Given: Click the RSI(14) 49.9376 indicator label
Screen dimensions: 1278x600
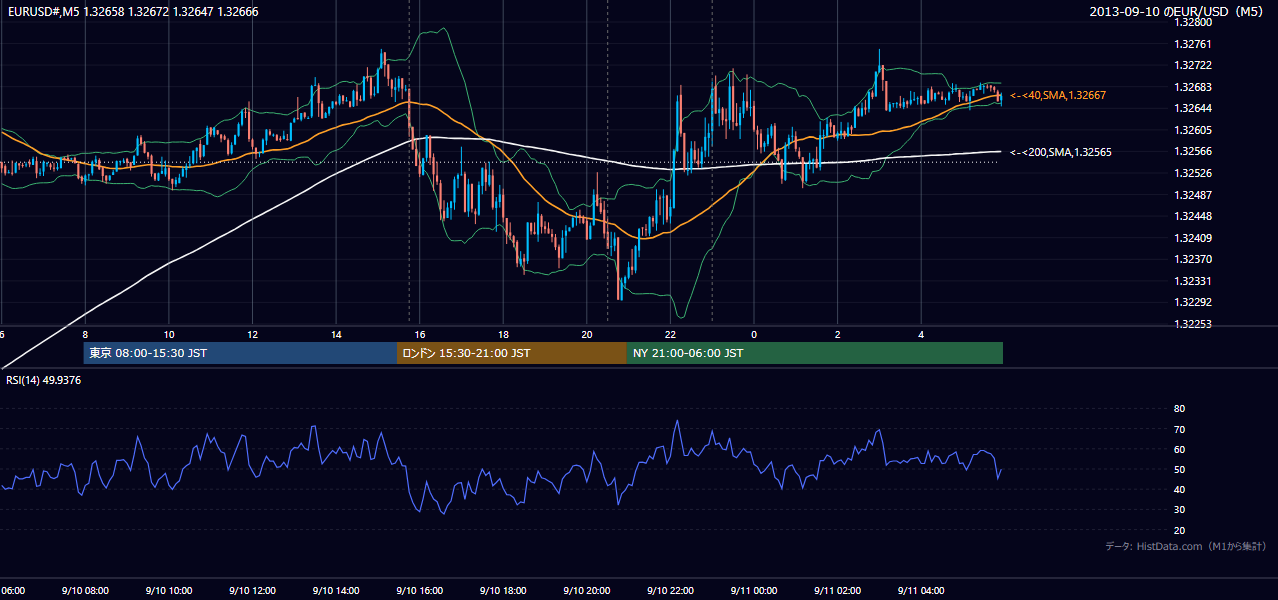Looking at the screenshot, I should click(45, 380).
